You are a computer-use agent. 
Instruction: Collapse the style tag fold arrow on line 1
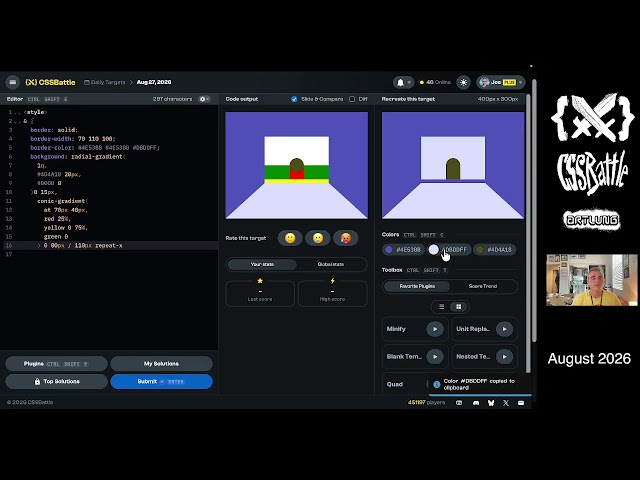point(17,112)
